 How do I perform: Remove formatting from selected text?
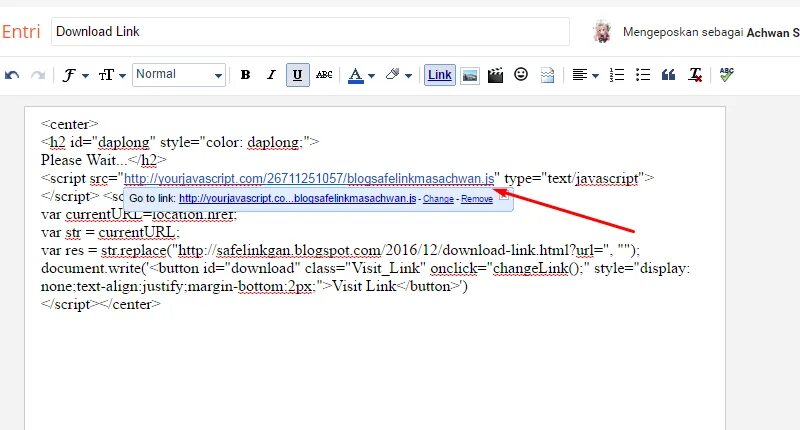[695, 75]
